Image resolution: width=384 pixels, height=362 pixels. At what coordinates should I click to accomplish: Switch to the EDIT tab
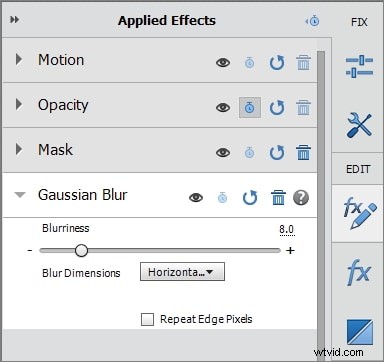(358, 169)
